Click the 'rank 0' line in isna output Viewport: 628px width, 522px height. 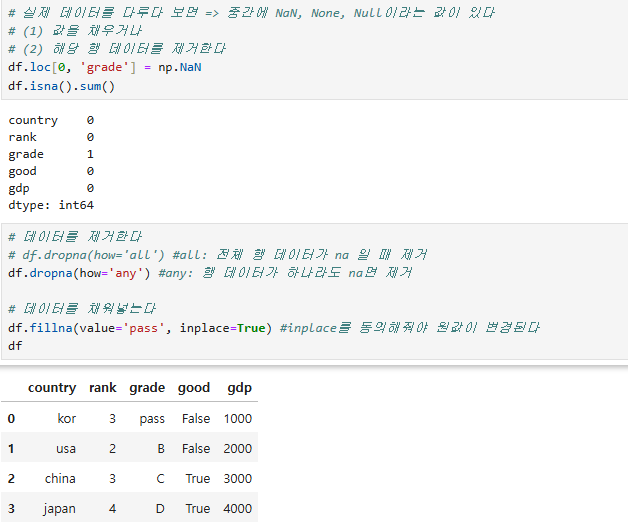point(51,137)
